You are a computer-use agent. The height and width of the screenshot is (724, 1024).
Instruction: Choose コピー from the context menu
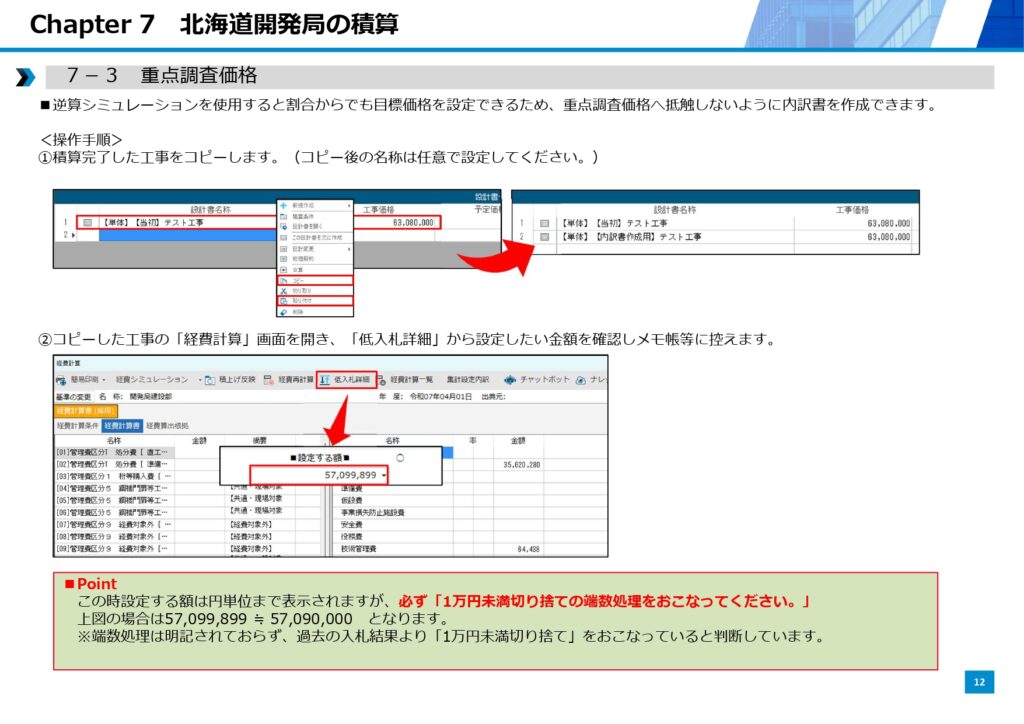point(297,280)
